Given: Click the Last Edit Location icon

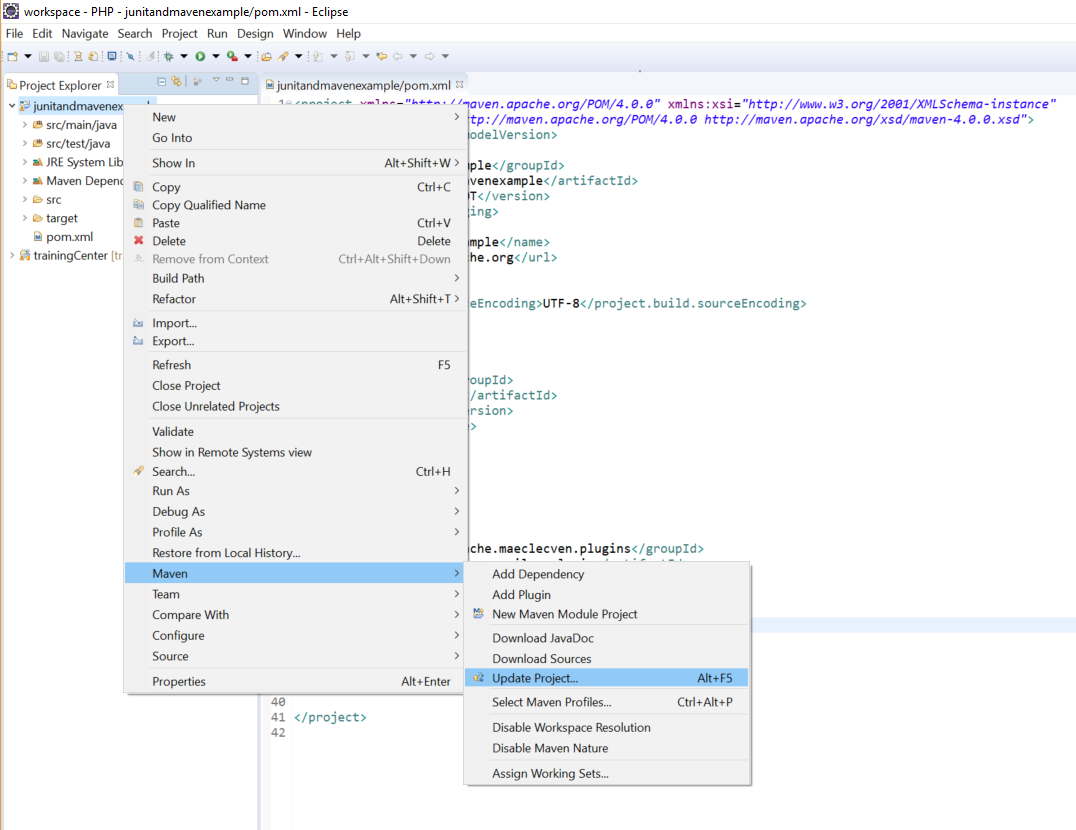Looking at the screenshot, I should pos(382,56).
